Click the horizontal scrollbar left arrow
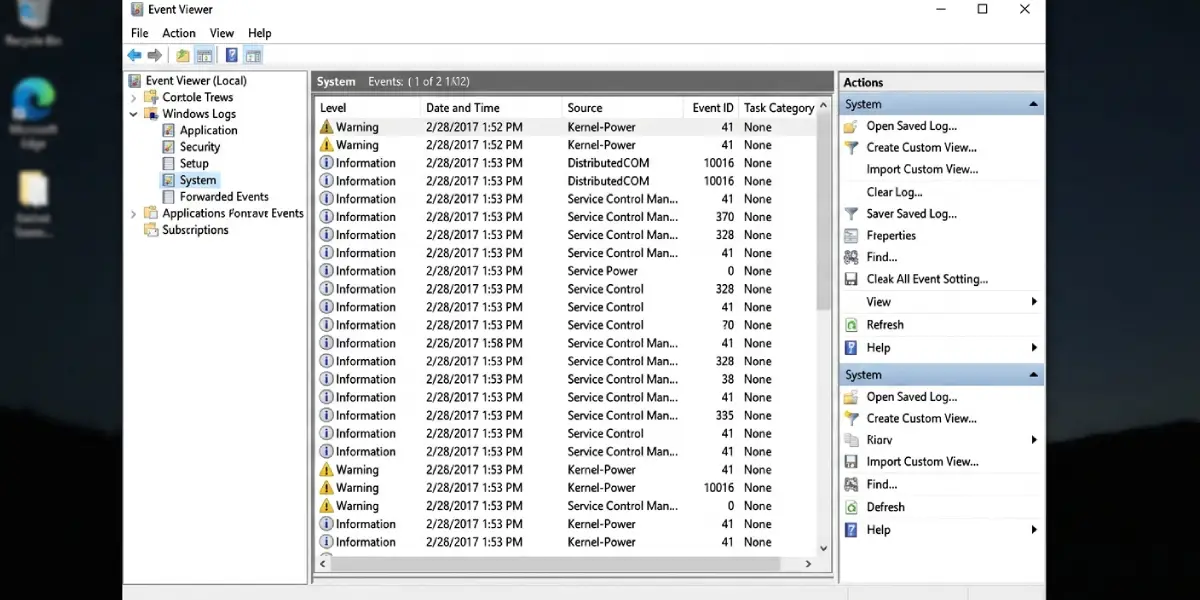 323,564
